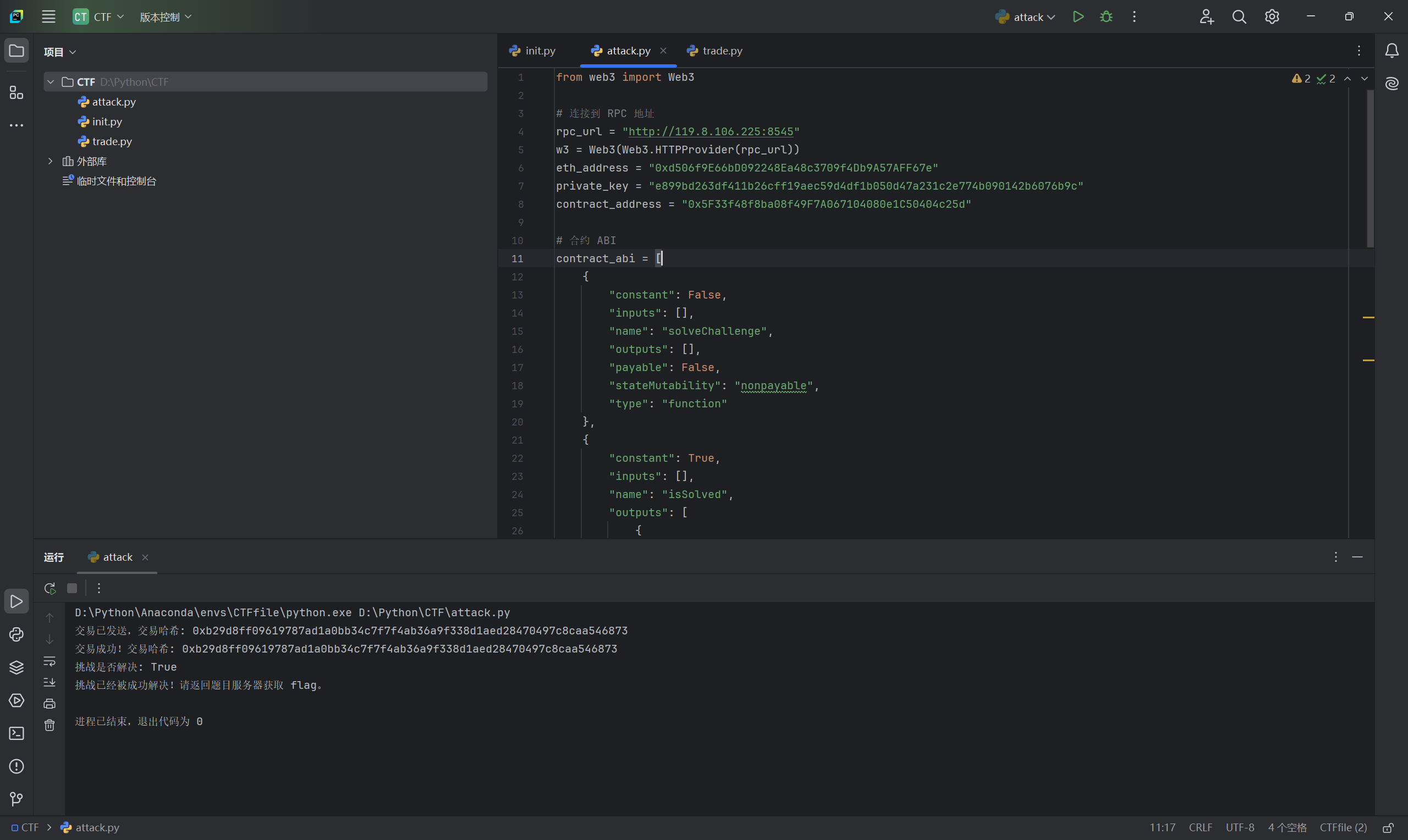This screenshot has width=1408, height=840.
Task: Open the RPC URL link in code
Action: (711, 132)
